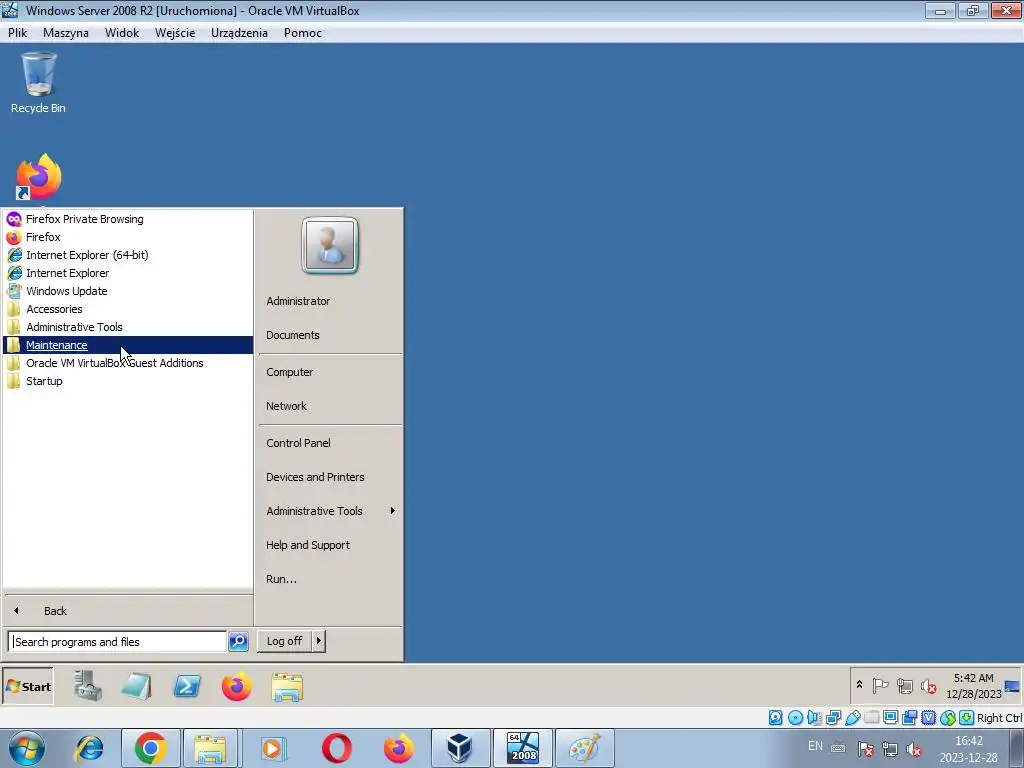
Task: Click the VirtualBox network indicator
Action: [833, 718]
